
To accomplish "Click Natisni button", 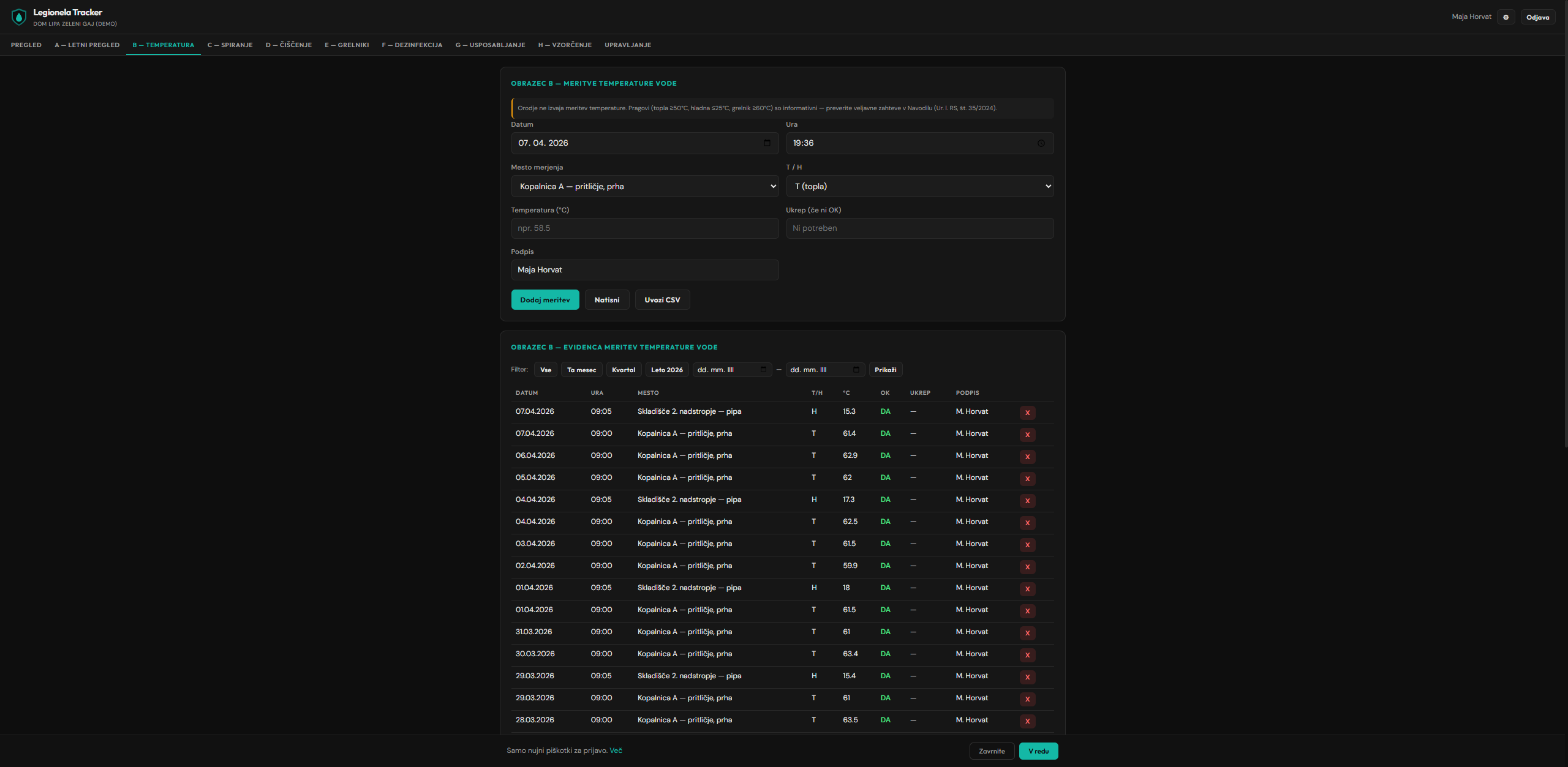I will pos(607,300).
